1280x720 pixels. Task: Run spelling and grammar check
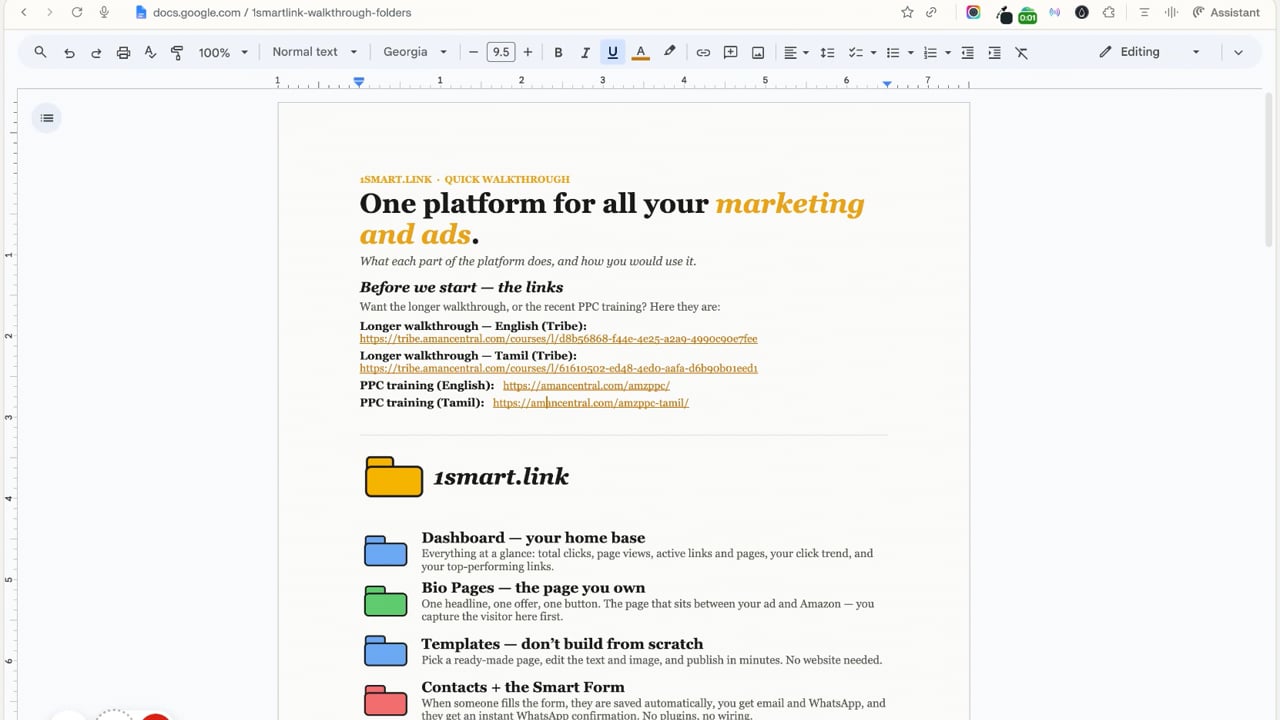[150, 52]
